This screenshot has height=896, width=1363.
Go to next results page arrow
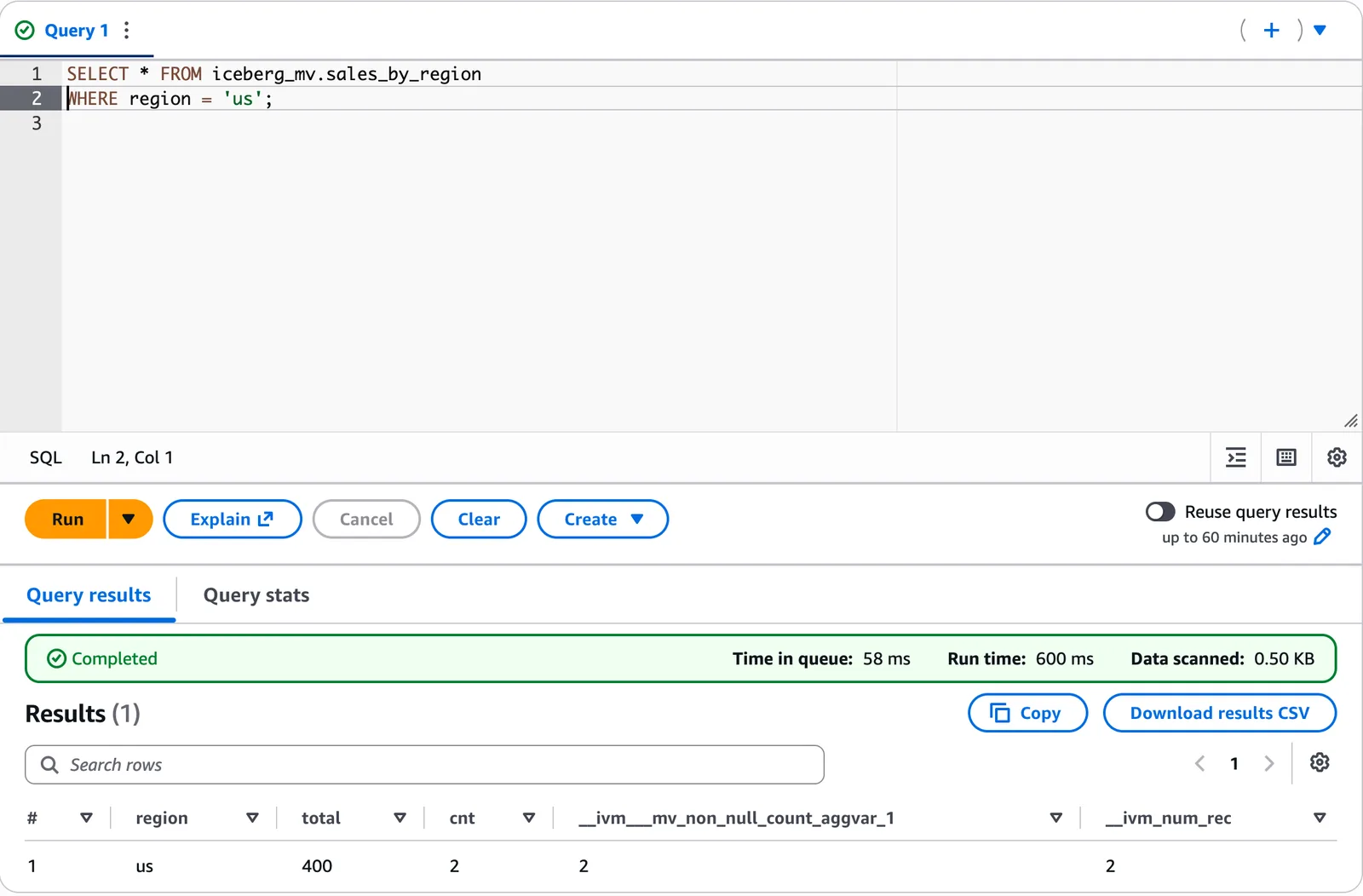[1268, 763]
